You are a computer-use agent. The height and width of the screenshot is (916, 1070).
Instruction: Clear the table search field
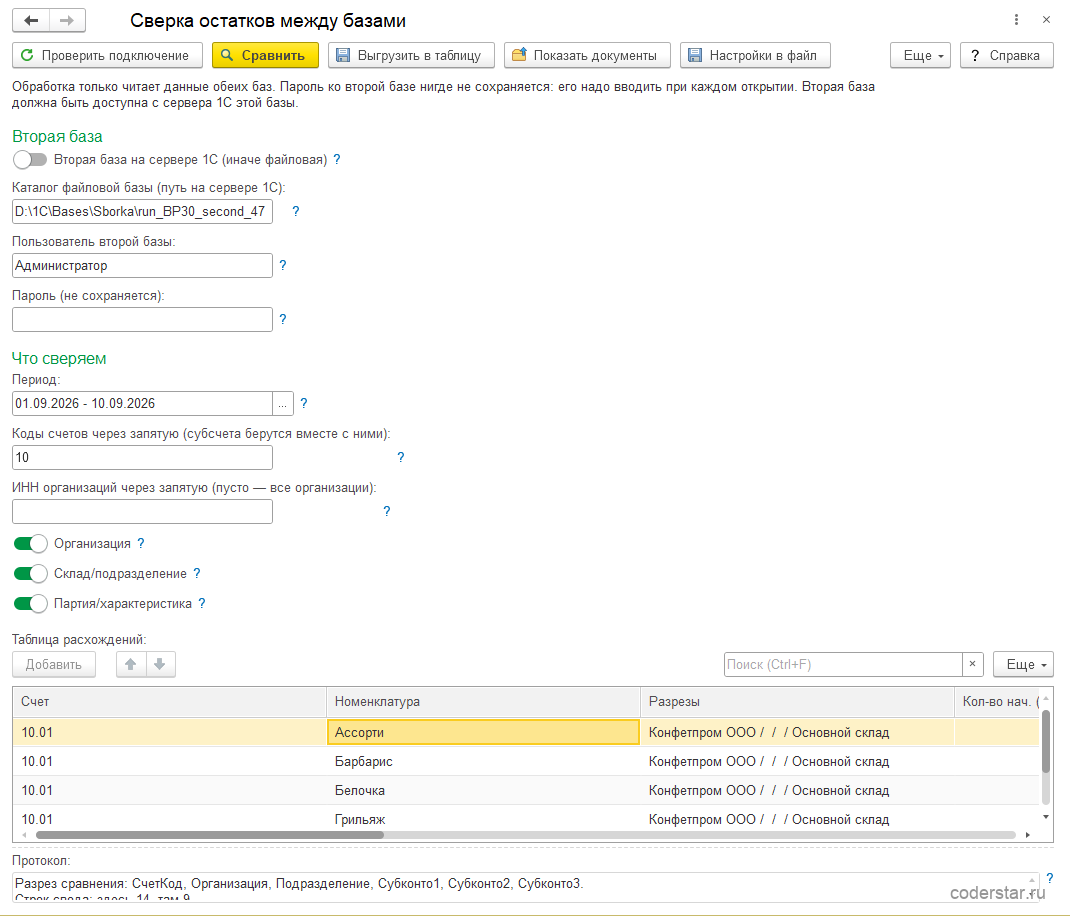972,664
